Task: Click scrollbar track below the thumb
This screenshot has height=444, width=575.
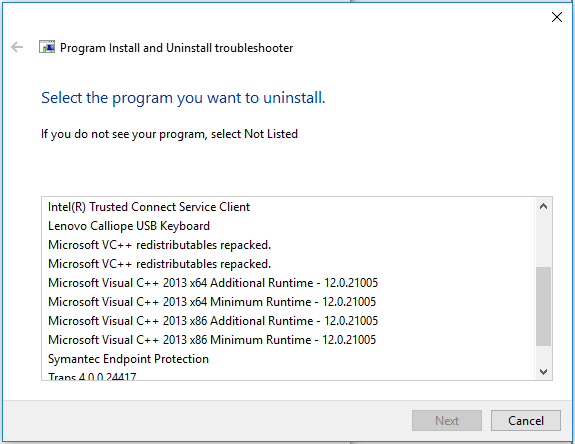Action: click(543, 354)
